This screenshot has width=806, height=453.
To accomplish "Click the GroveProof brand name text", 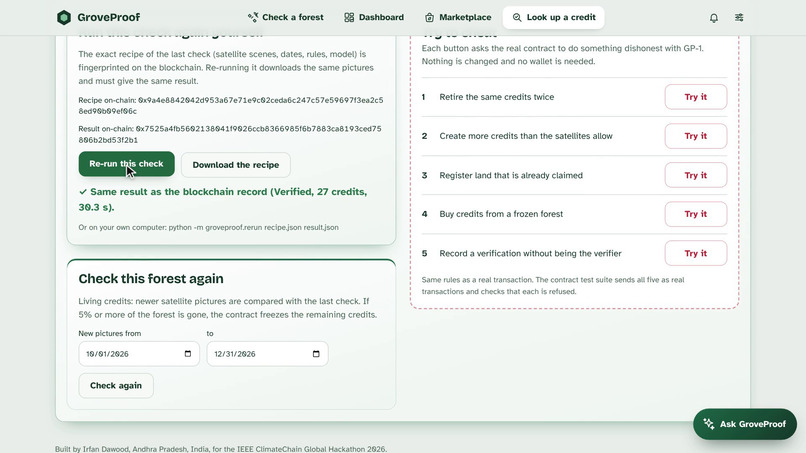I will tap(108, 17).
